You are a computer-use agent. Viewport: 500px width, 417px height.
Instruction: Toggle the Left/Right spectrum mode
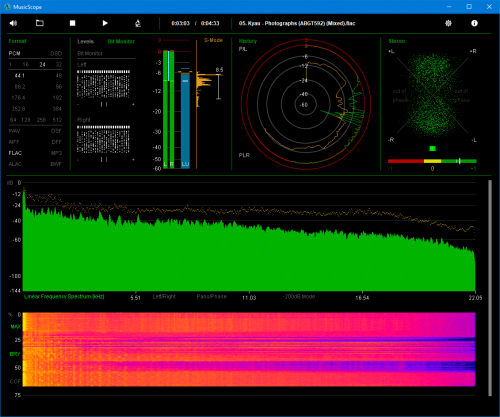[x=164, y=296]
